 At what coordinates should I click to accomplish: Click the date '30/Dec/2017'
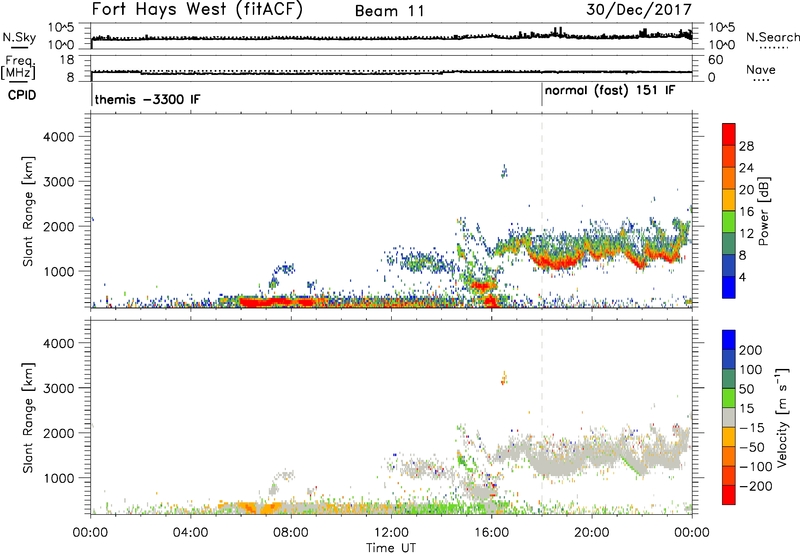(x=639, y=10)
